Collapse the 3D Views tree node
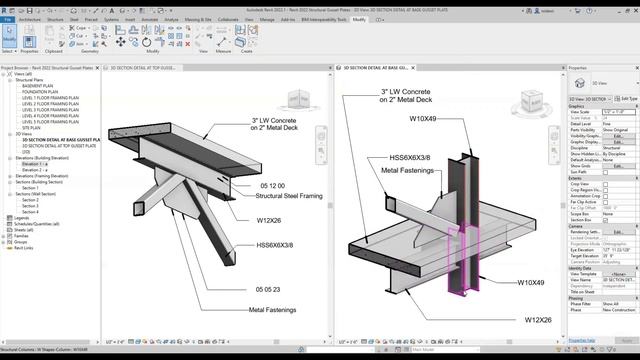The height and width of the screenshot is (360, 640). click(x=10, y=134)
